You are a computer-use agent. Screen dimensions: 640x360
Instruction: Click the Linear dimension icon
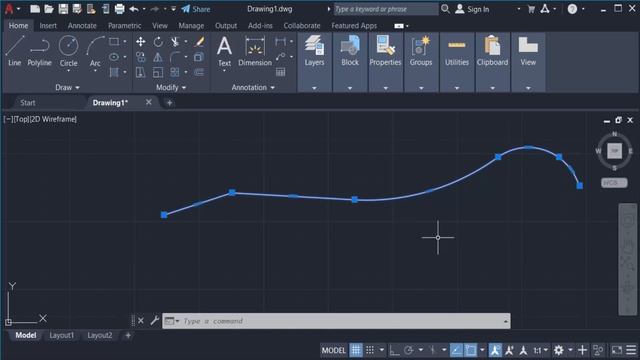[280, 41]
